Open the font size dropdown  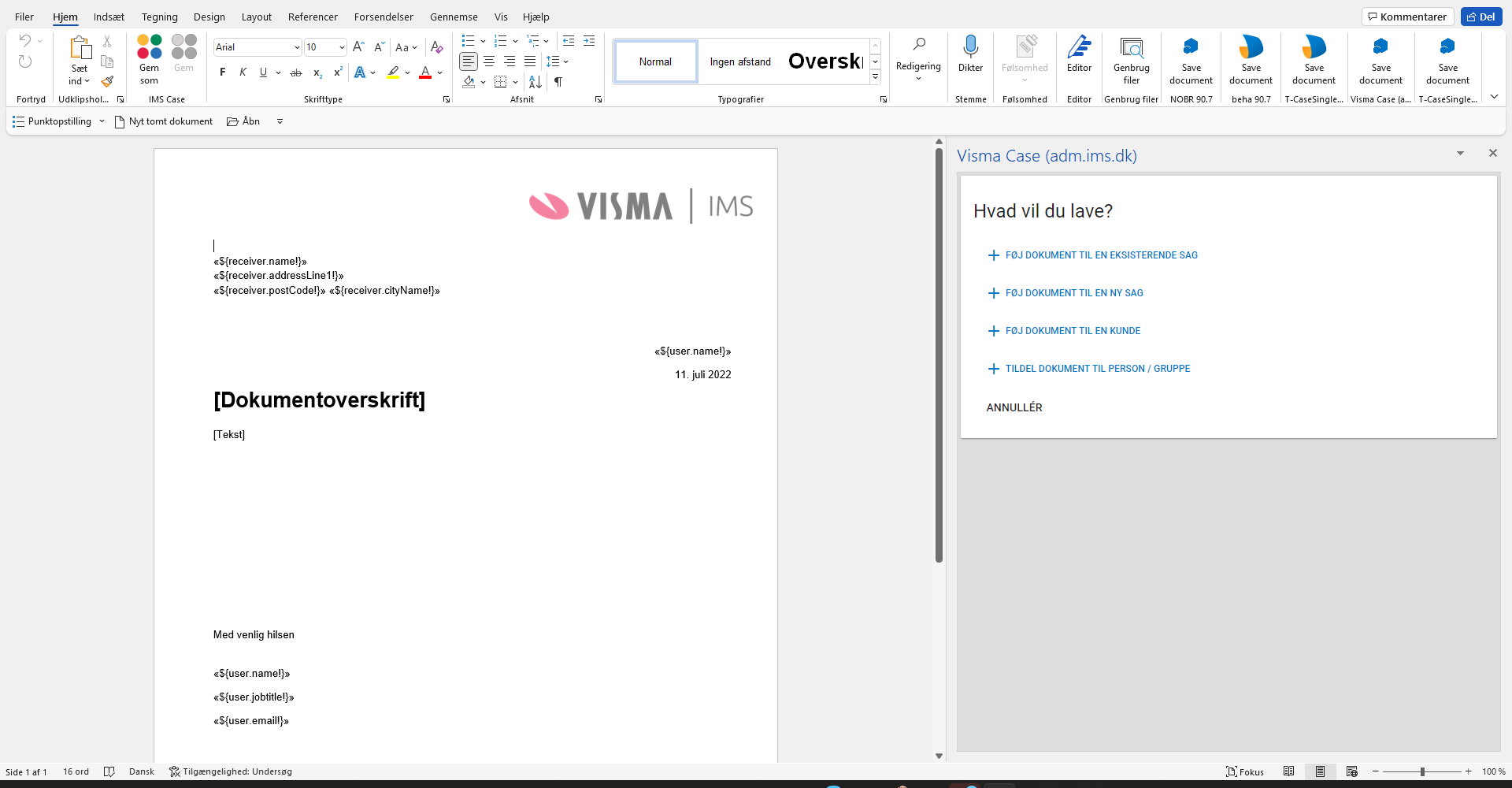[341, 47]
